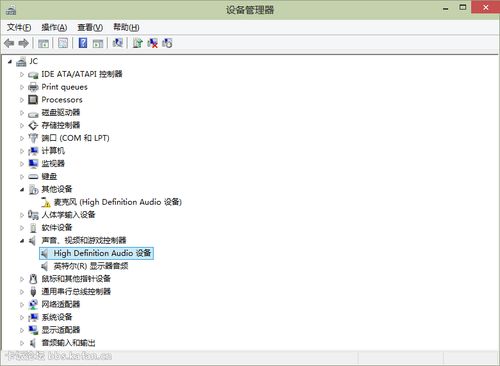Click the Update driver software icon
The image size is (500, 366).
tap(137, 43)
